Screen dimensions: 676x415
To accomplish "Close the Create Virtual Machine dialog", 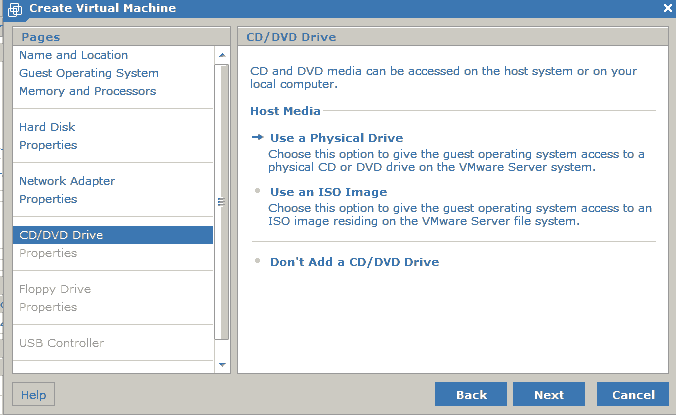I will coord(668,8).
